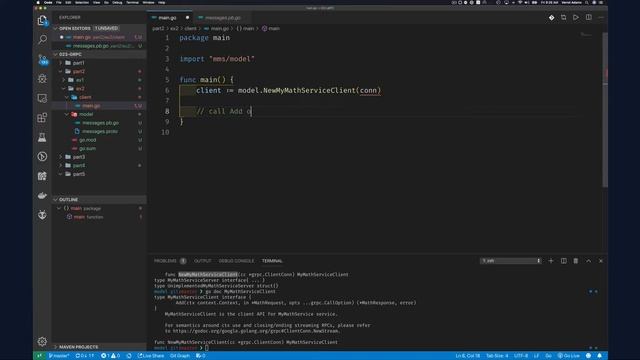Collapse the Outline section
640x360 pixels.
pyautogui.click(x=99, y=200)
